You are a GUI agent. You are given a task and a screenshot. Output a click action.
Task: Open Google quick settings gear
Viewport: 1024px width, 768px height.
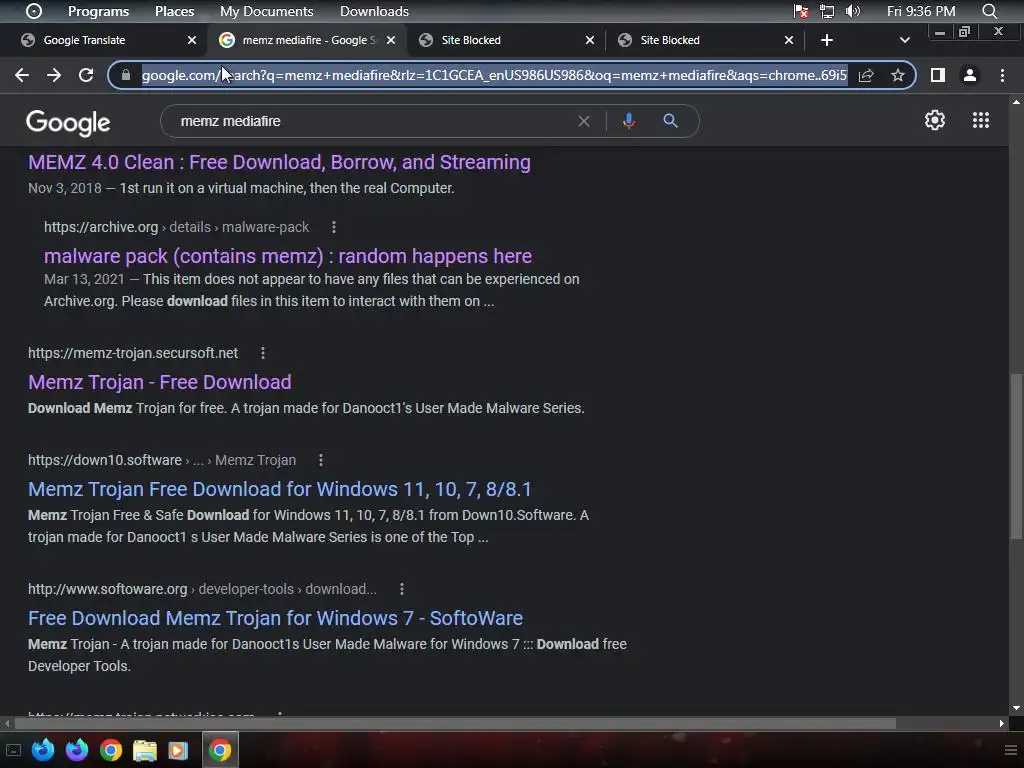[935, 120]
